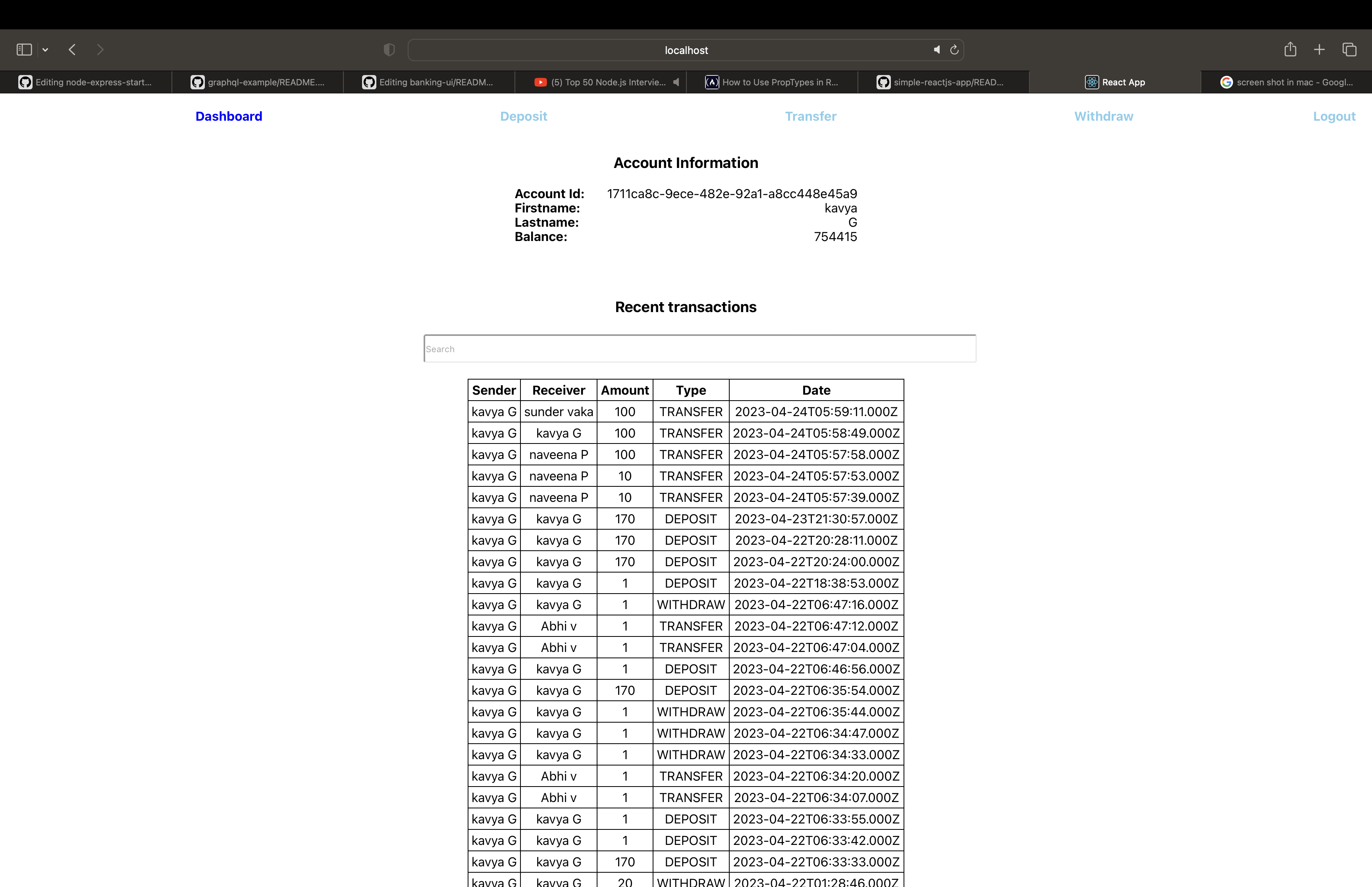Reload the current page
1372x887 pixels.
click(x=955, y=50)
